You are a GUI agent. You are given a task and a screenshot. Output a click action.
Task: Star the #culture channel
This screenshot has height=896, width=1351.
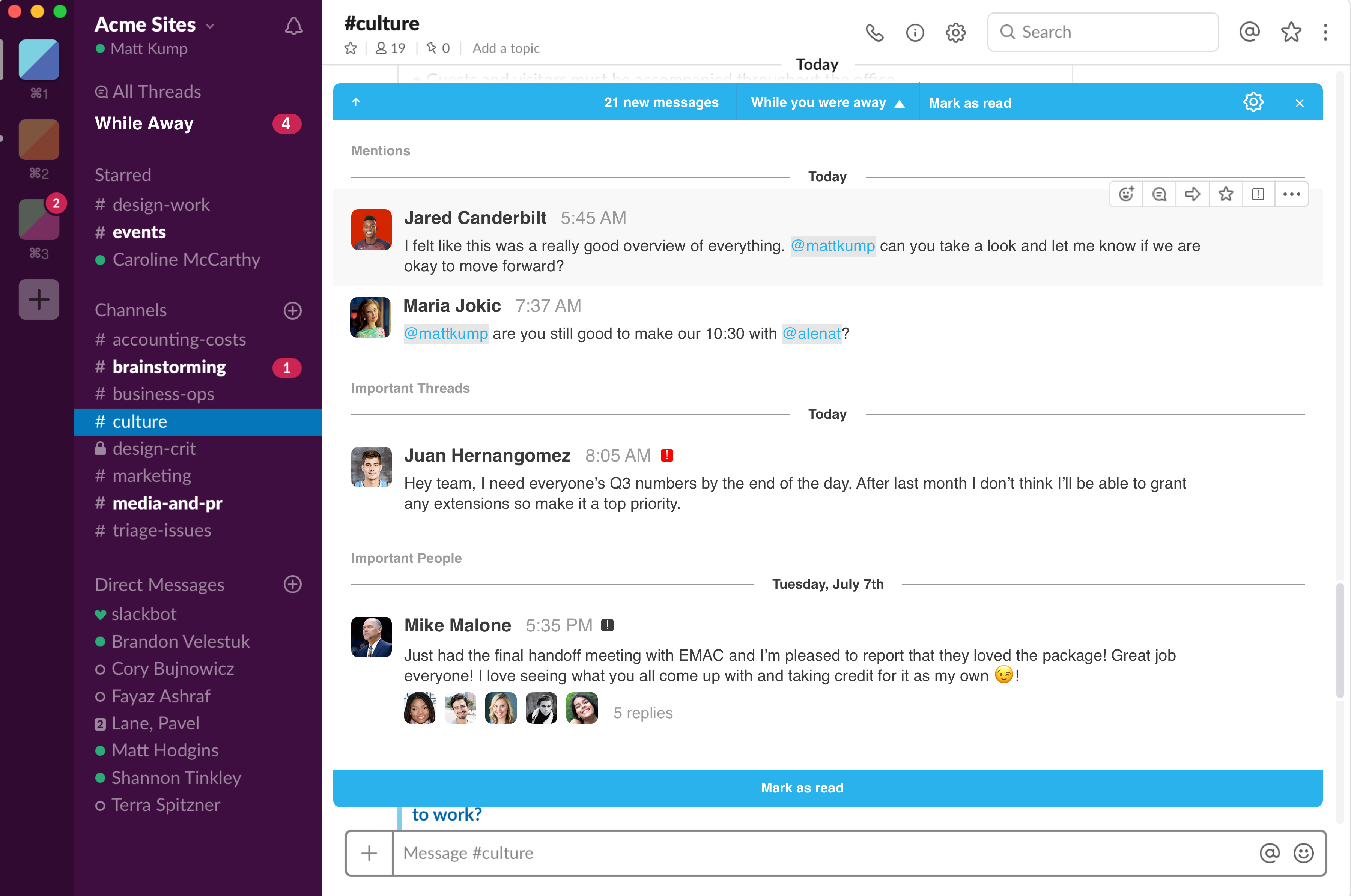[x=351, y=48]
